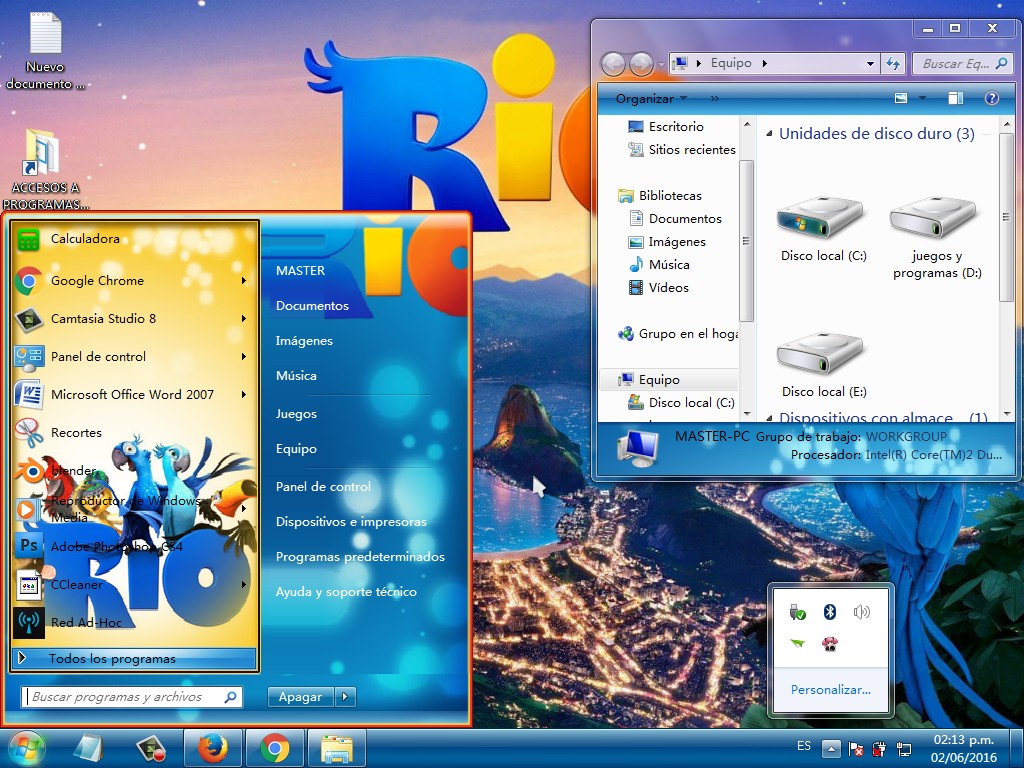
Task: Expand Word 2007 recent files arrow
Action: tap(244, 394)
